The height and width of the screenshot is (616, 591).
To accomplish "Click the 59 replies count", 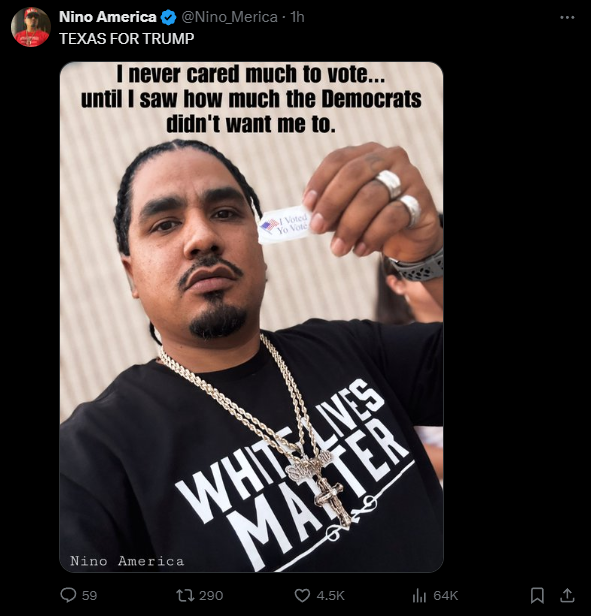I will point(89,595).
